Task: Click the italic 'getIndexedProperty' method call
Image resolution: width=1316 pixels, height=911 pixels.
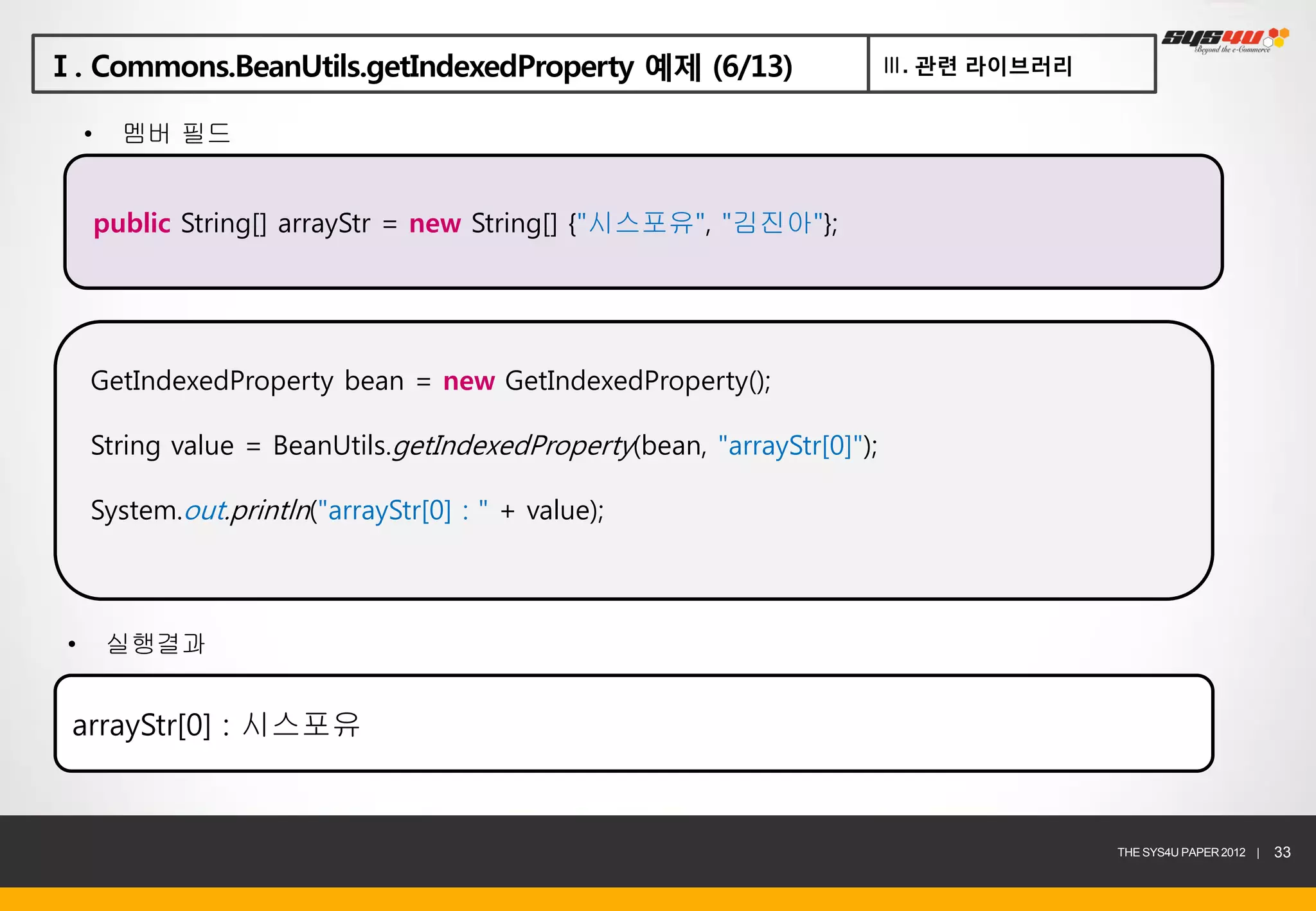Action: point(514,446)
